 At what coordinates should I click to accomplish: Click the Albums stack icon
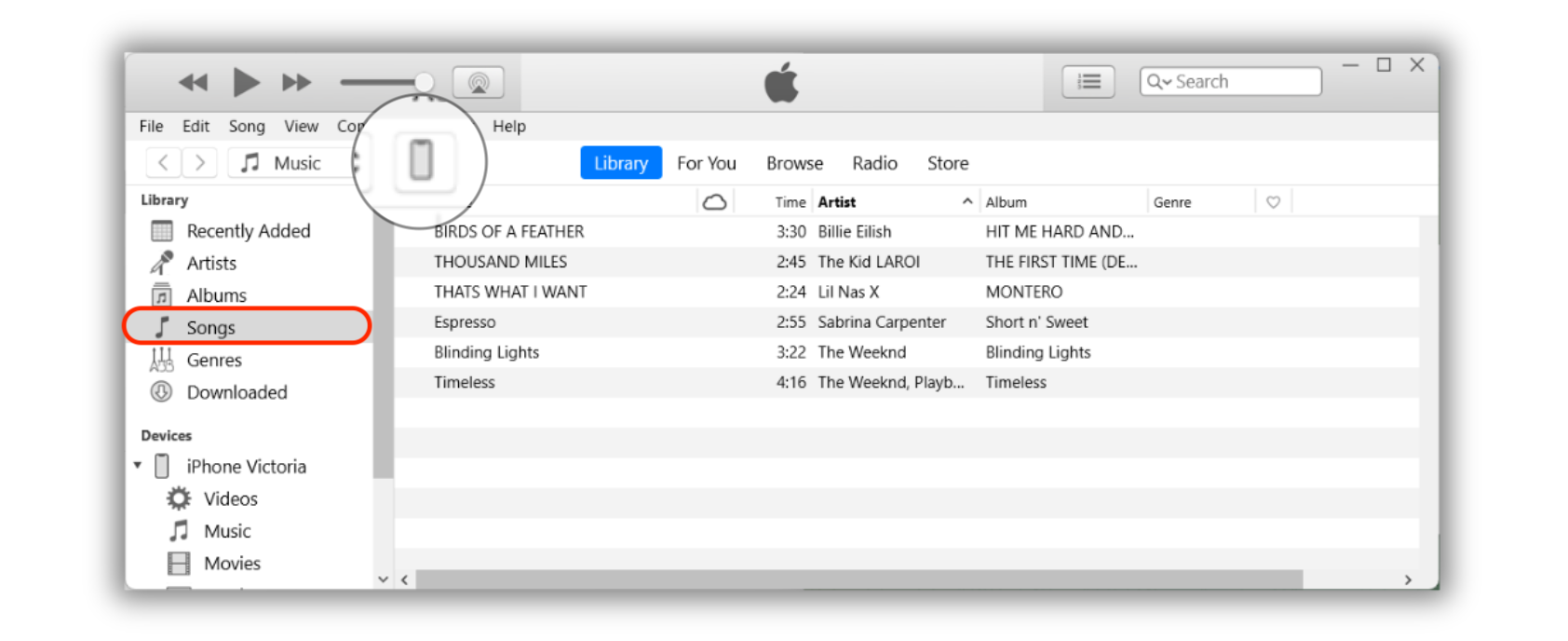pos(162,294)
